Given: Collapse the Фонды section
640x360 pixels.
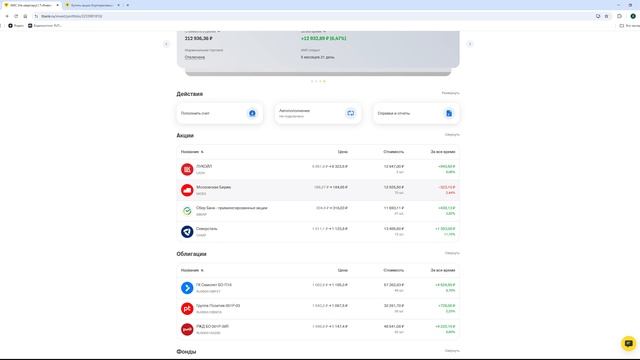Looking at the screenshot, I should (x=452, y=351).
